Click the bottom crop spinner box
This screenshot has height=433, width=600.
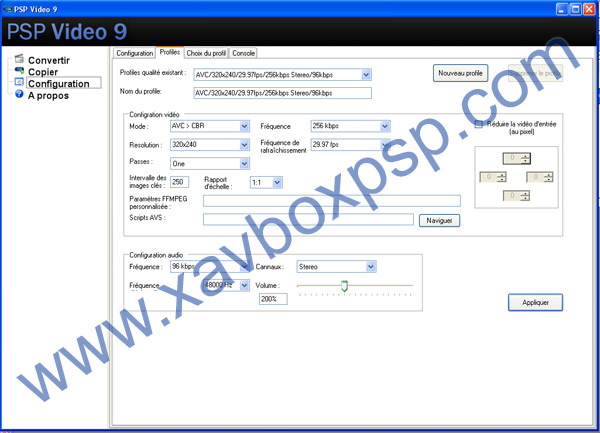(x=516, y=196)
